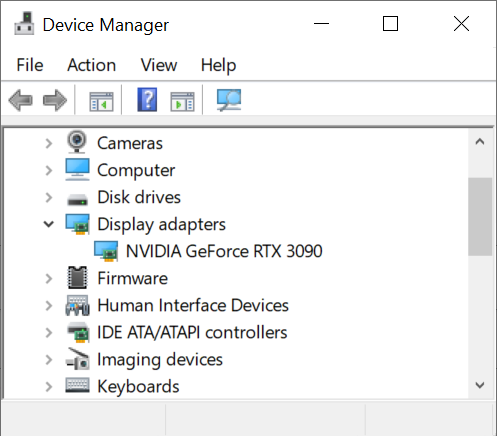Click the scrollbar down arrow
This screenshot has height=436, width=497.
coord(480,385)
